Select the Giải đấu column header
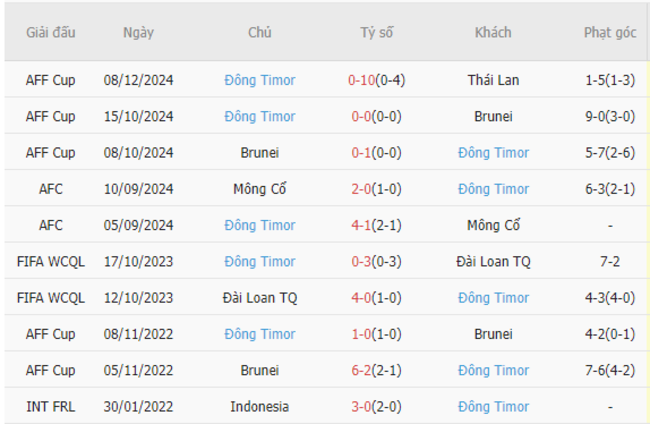 click(x=51, y=32)
